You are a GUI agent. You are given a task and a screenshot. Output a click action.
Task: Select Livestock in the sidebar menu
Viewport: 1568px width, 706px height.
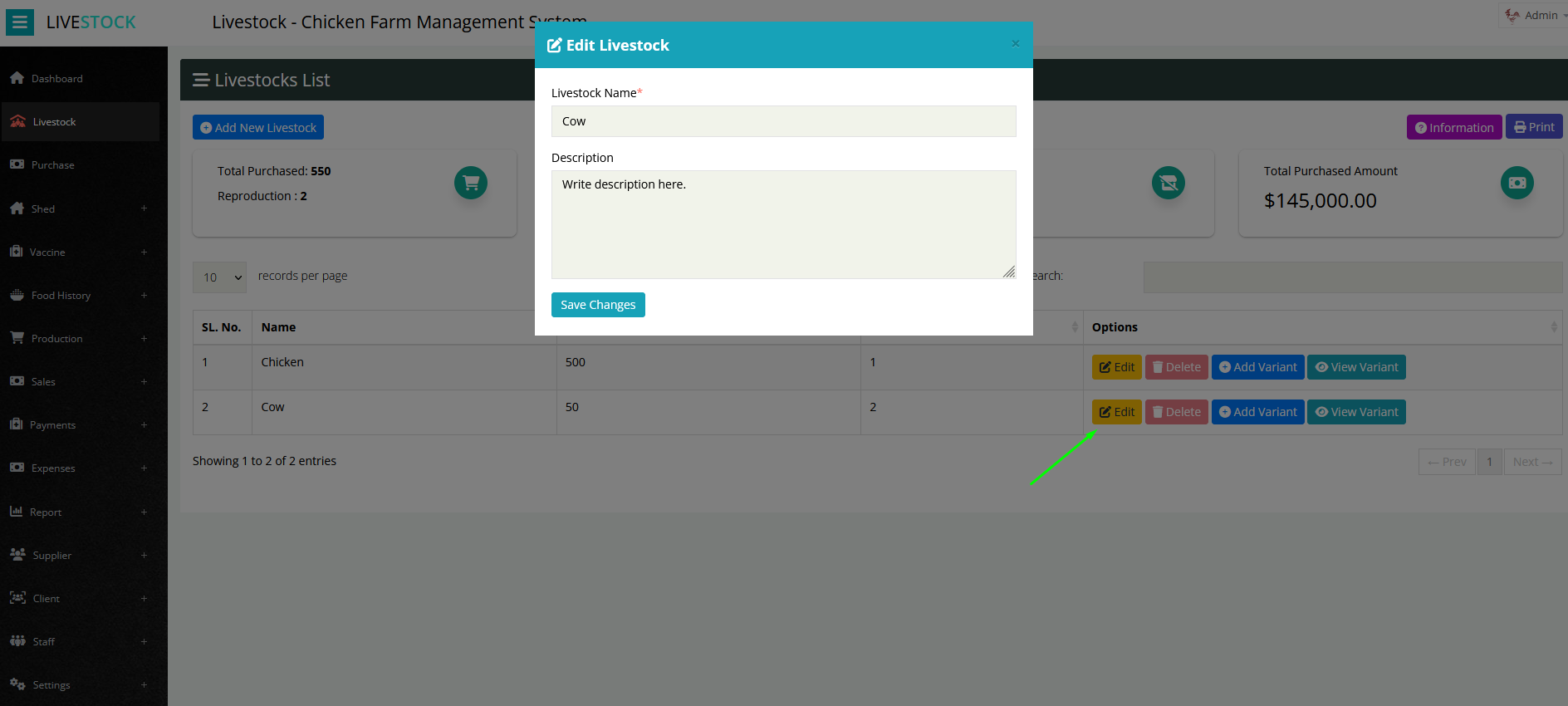(54, 122)
